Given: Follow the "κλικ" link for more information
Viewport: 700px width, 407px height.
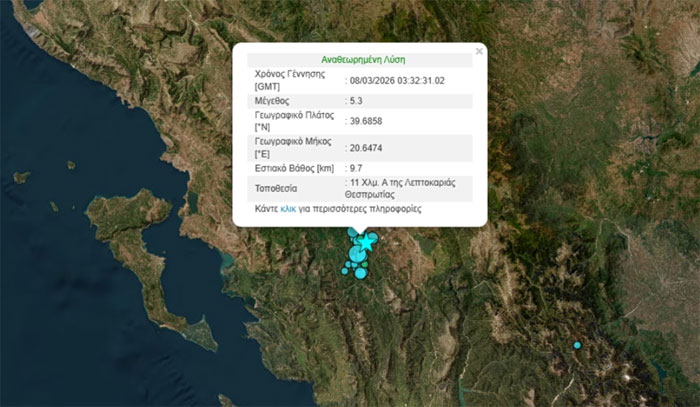Looking at the screenshot, I should [x=289, y=210].
